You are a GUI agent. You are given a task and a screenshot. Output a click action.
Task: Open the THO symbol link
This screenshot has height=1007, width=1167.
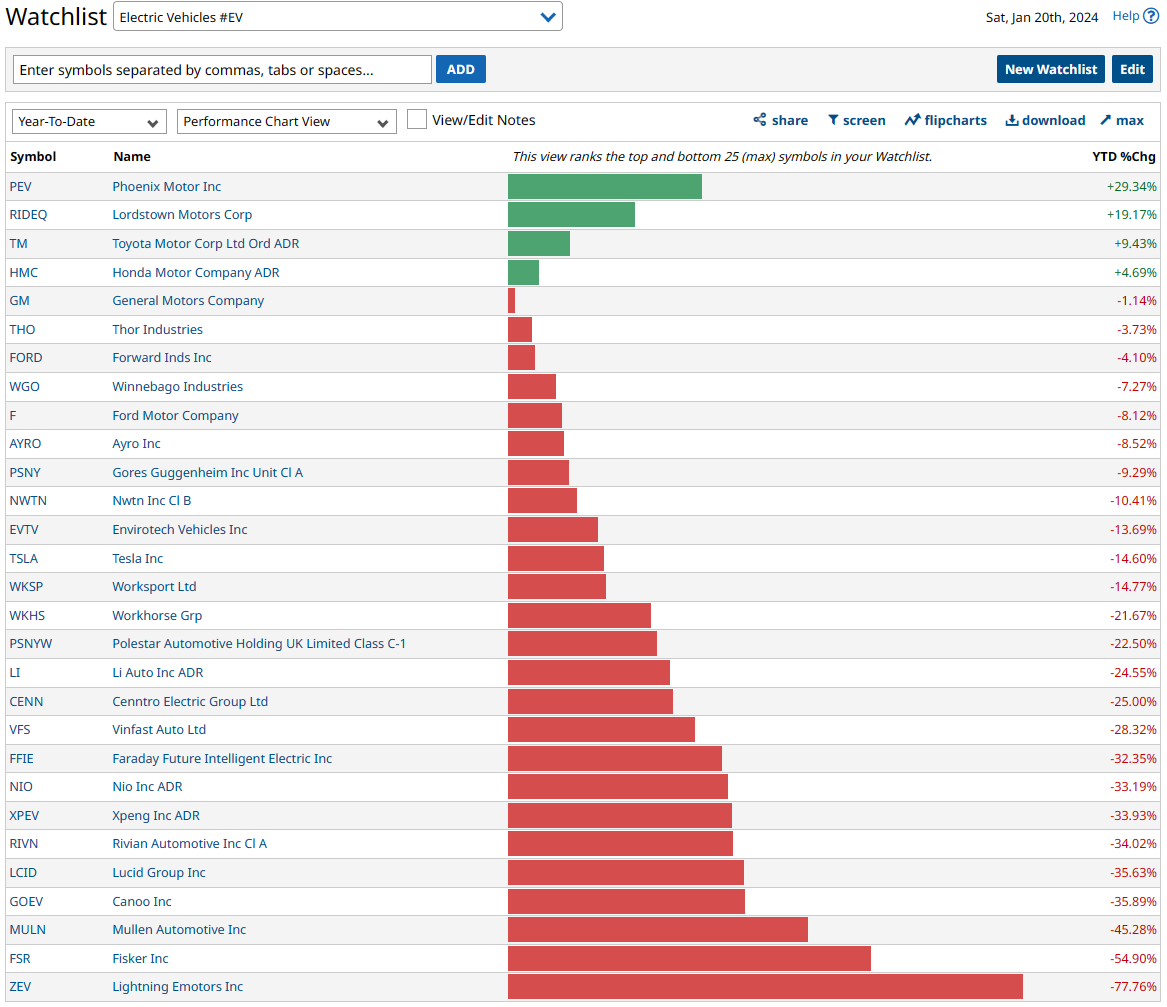click(22, 329)
